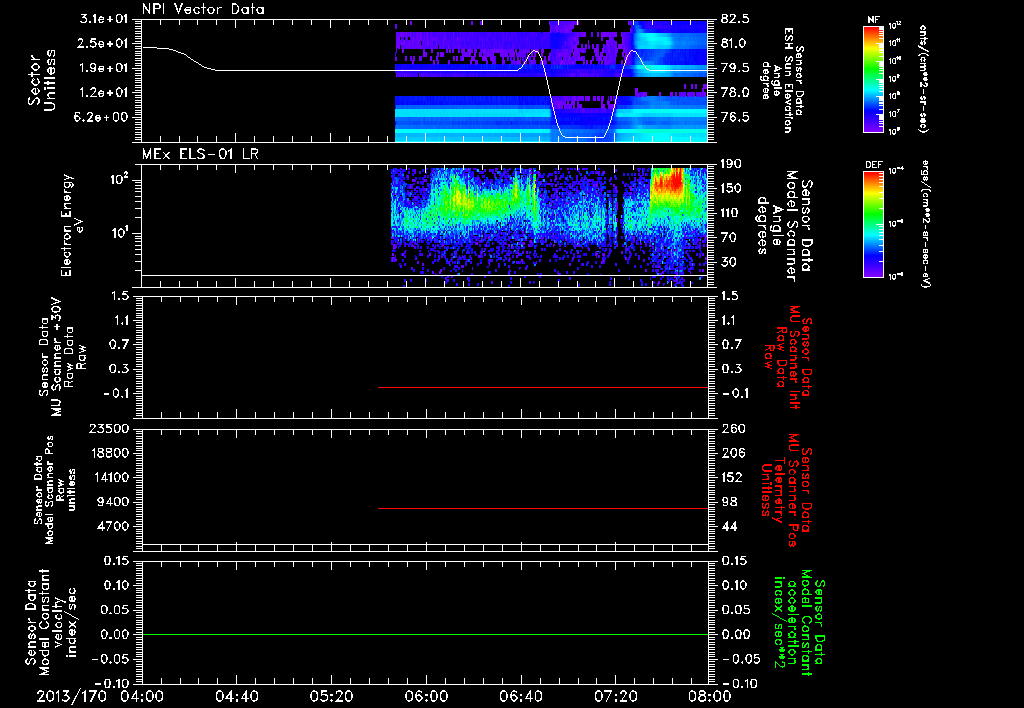Click the green 'Model Constant acceleration' label
This screenshot has height=708, width=1024.
point(797,622)
